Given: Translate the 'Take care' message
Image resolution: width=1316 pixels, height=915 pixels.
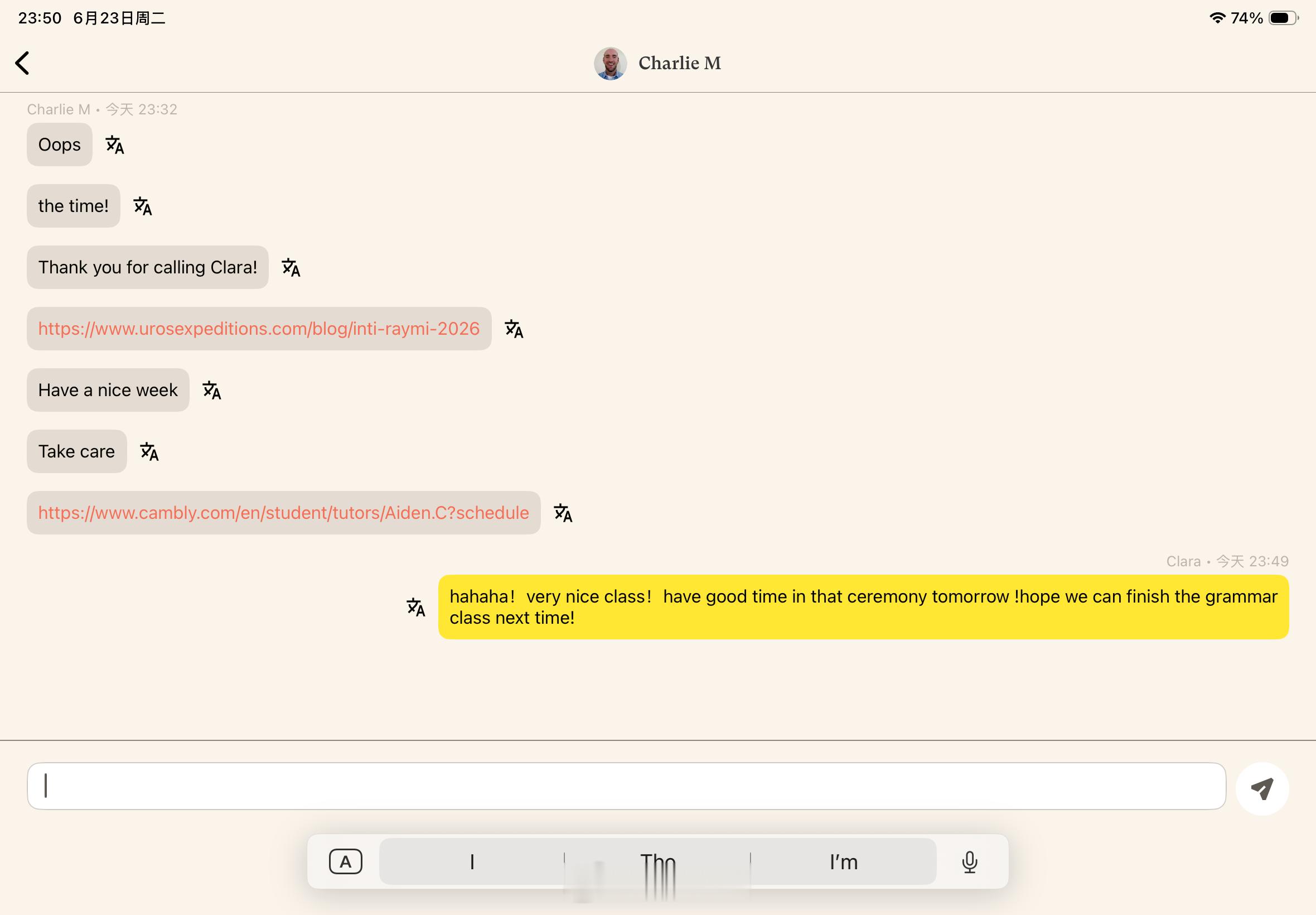Looking at the screenshot, I should coord(149,452).
